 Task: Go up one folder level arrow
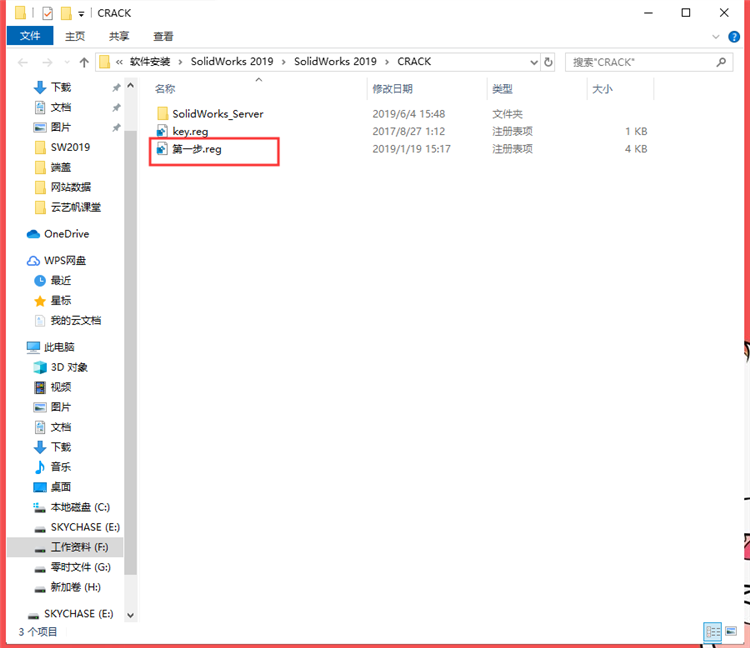(x=84, y=63)
